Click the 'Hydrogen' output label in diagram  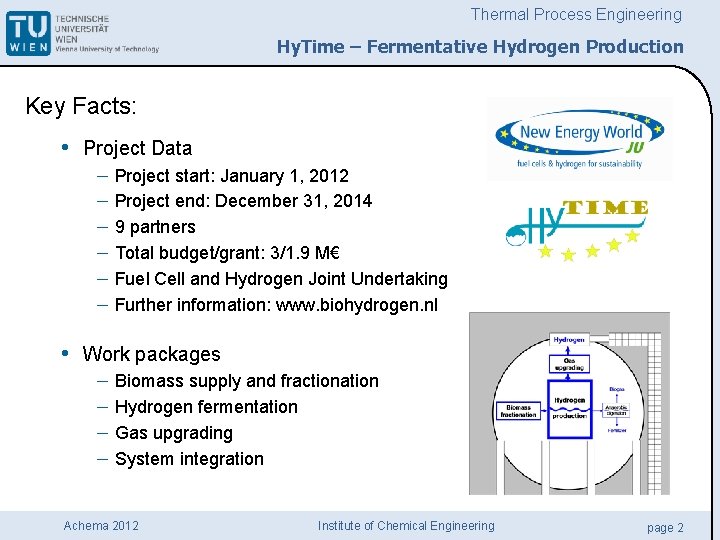(x=569, y=340)
